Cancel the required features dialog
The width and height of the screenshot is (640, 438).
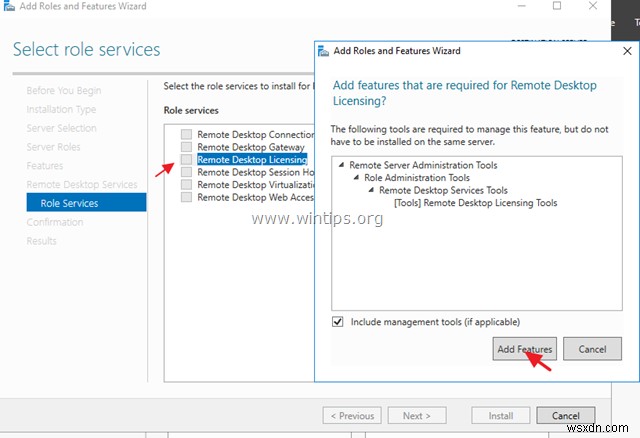point(592,349)
